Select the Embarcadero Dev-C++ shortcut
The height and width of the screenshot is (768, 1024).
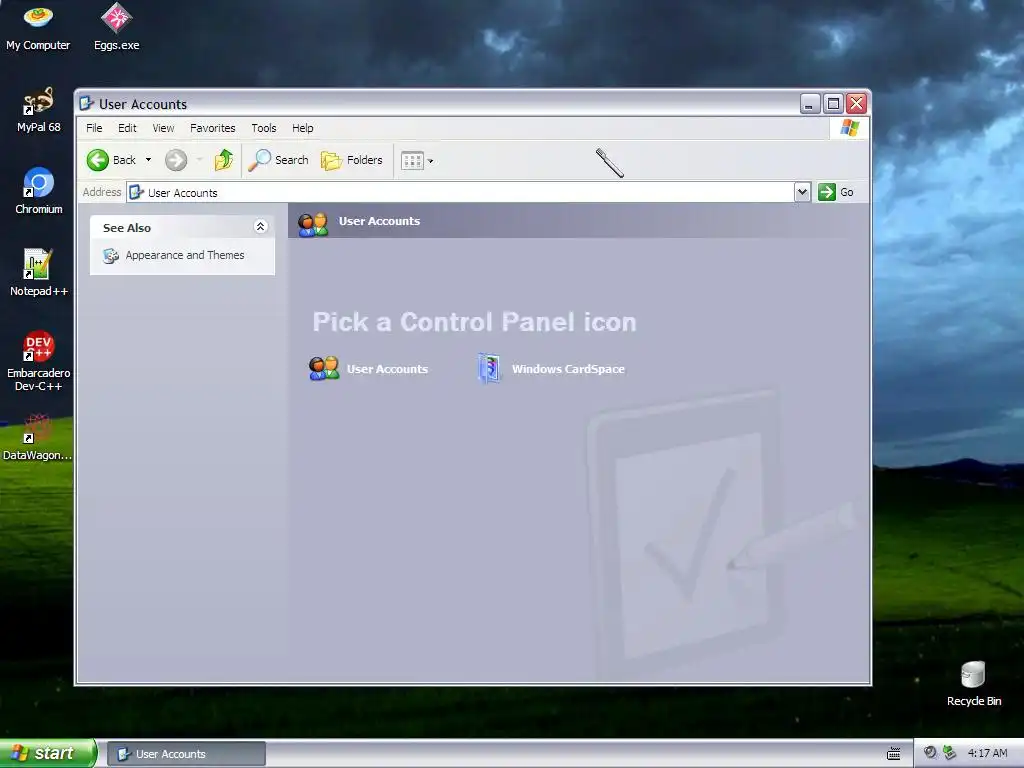click(x=39, y=361)
